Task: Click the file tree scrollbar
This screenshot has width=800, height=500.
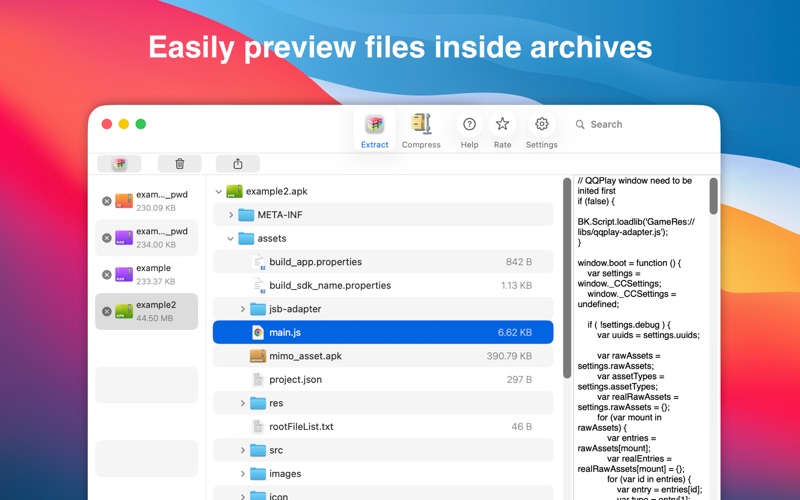Action: pos(567,278)
